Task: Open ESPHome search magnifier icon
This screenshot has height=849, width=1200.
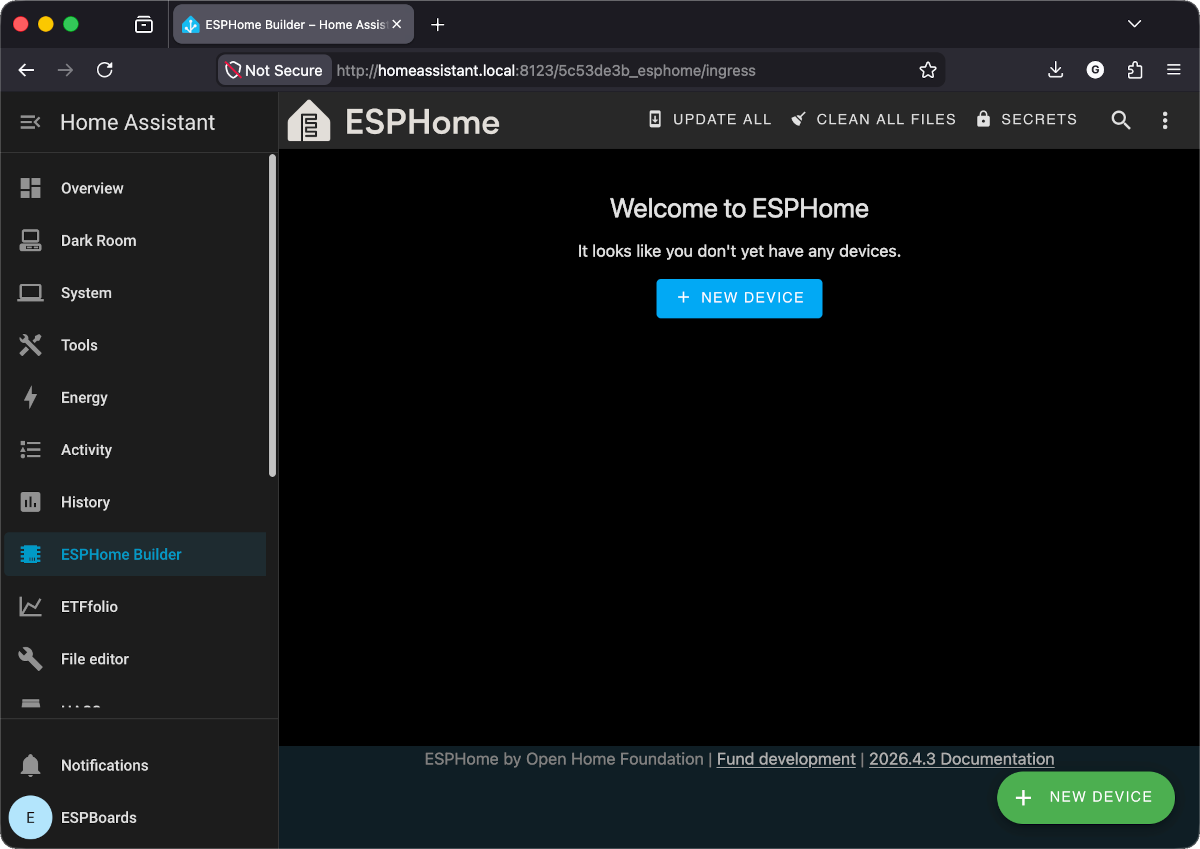Action: point(1121,120)
